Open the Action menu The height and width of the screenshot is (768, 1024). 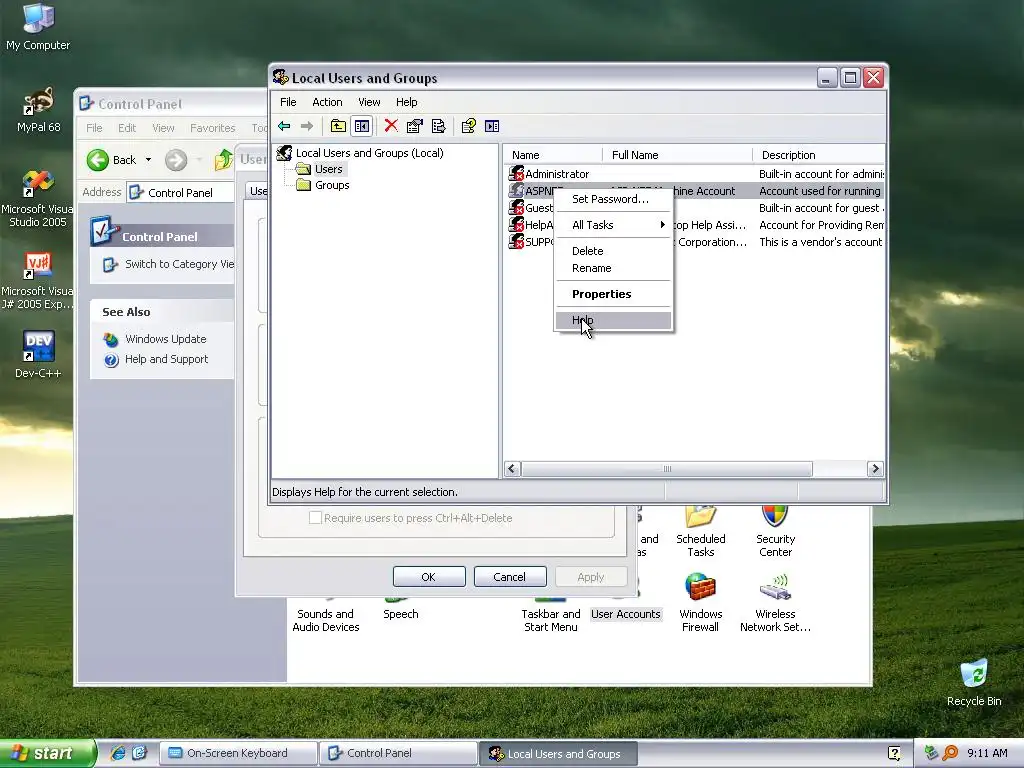pyautogui.click(x=327, y=102)
